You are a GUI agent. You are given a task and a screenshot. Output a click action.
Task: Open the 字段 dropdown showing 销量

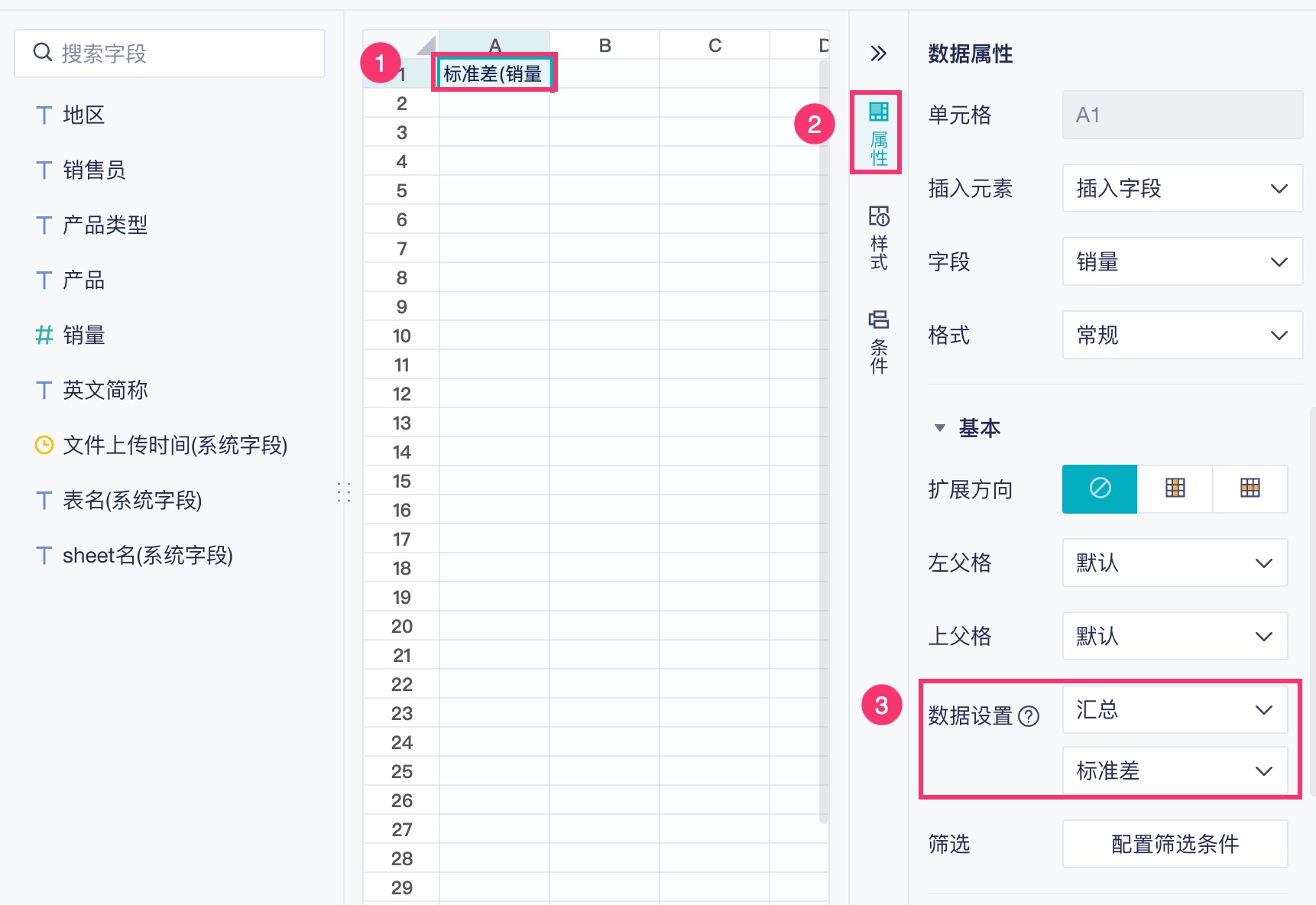[1181, 261]
